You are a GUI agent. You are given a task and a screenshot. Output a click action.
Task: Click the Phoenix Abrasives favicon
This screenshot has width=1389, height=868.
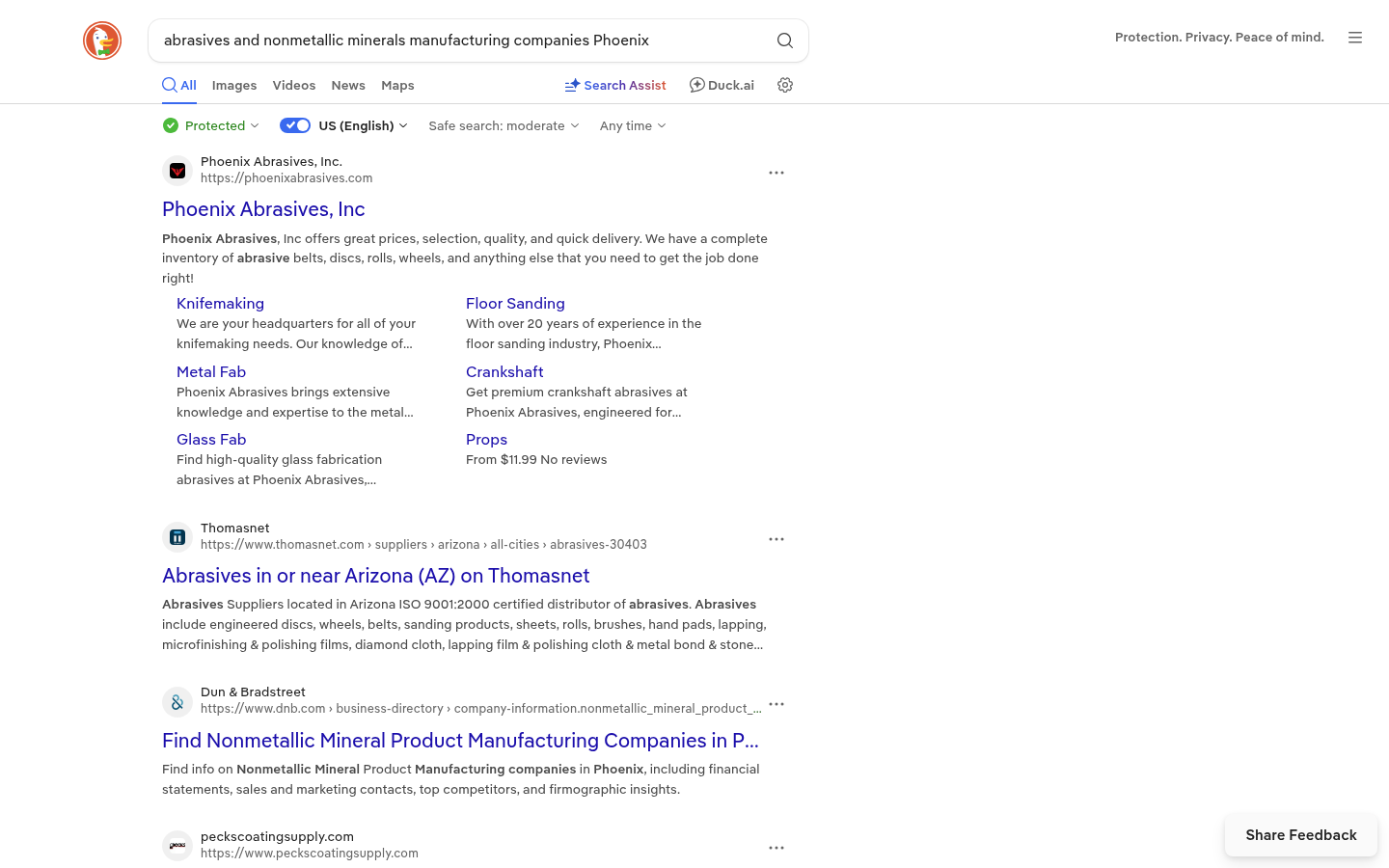[177, 171]
